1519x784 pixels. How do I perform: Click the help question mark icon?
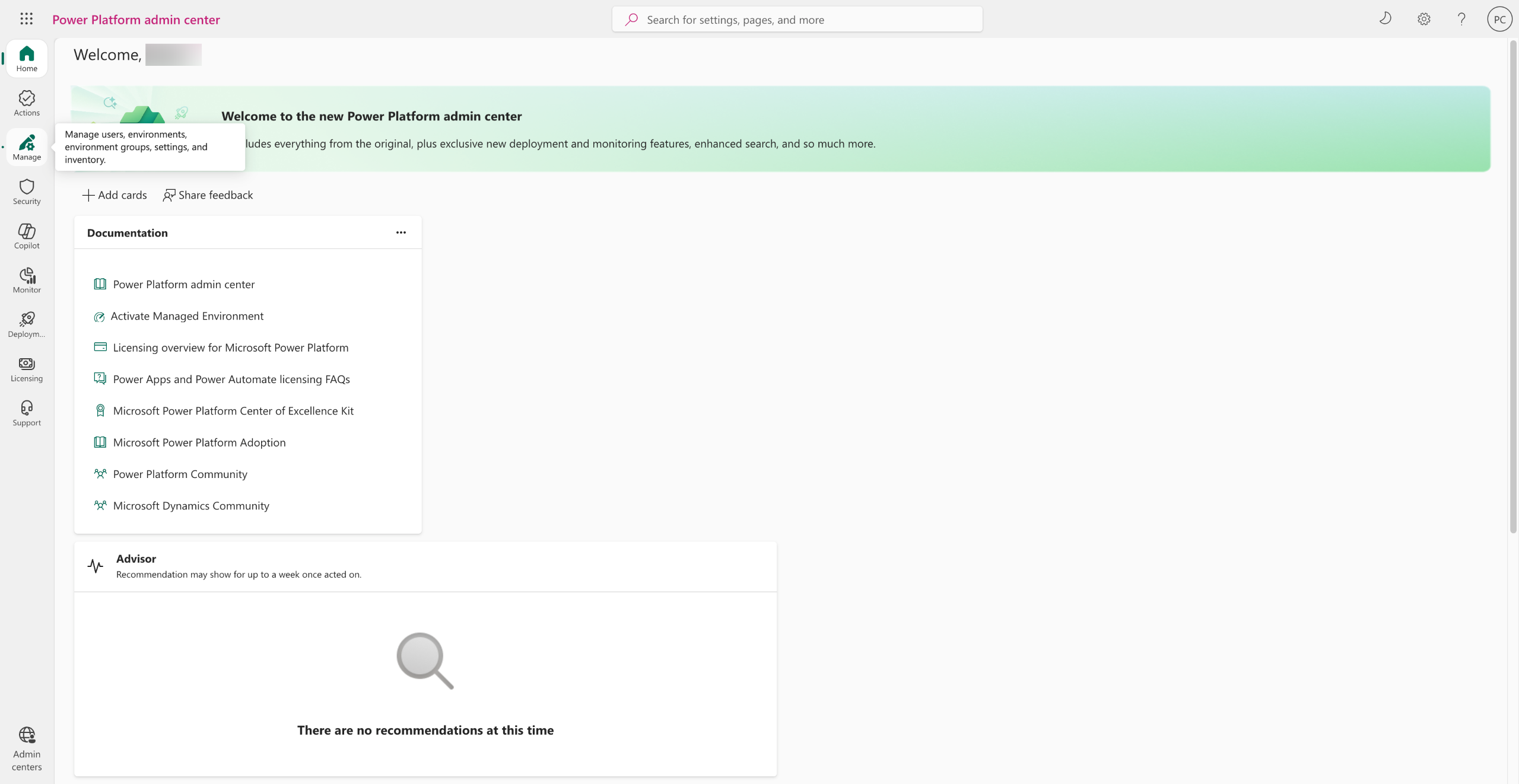(1461, 19)
